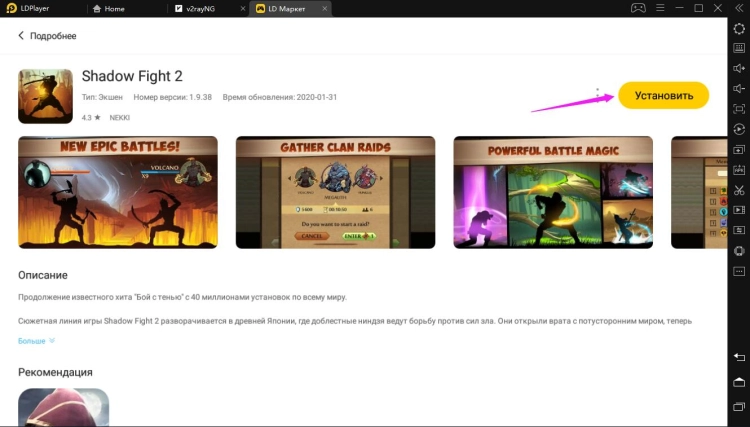Click the gamepad icon in title bar
750x427 pixels.
[638, 8]
